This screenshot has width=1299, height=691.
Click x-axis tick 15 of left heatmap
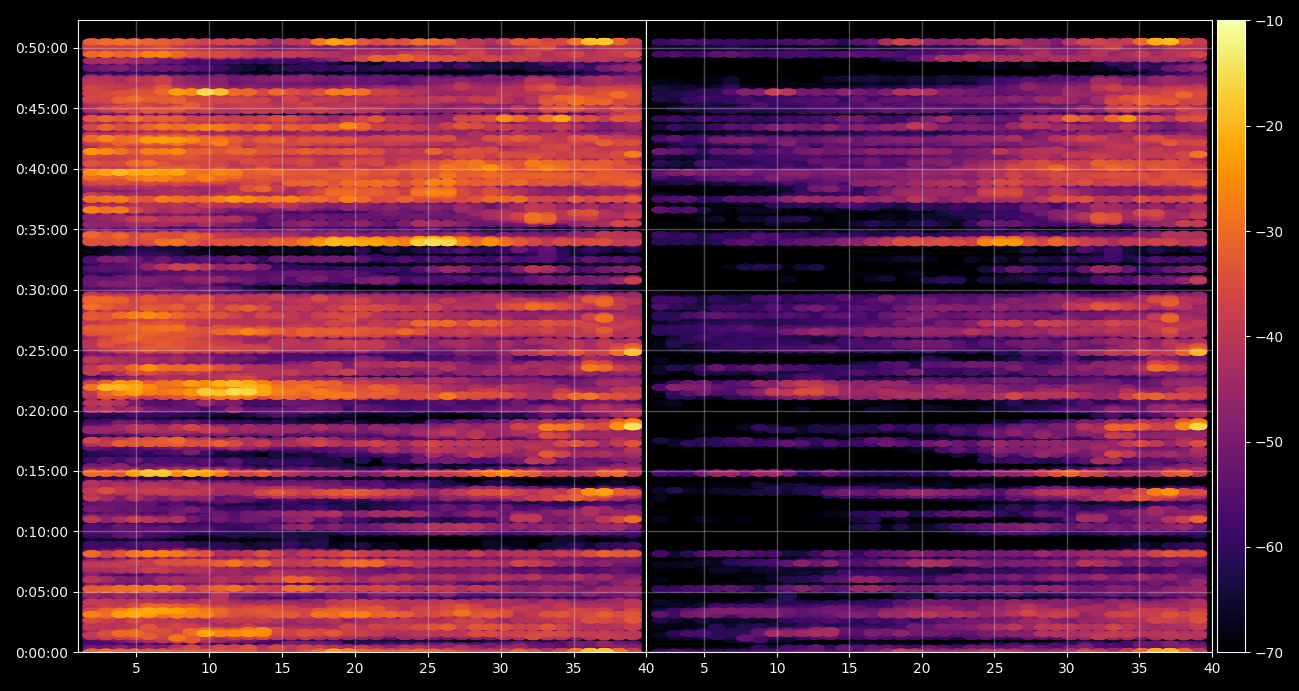282,668
